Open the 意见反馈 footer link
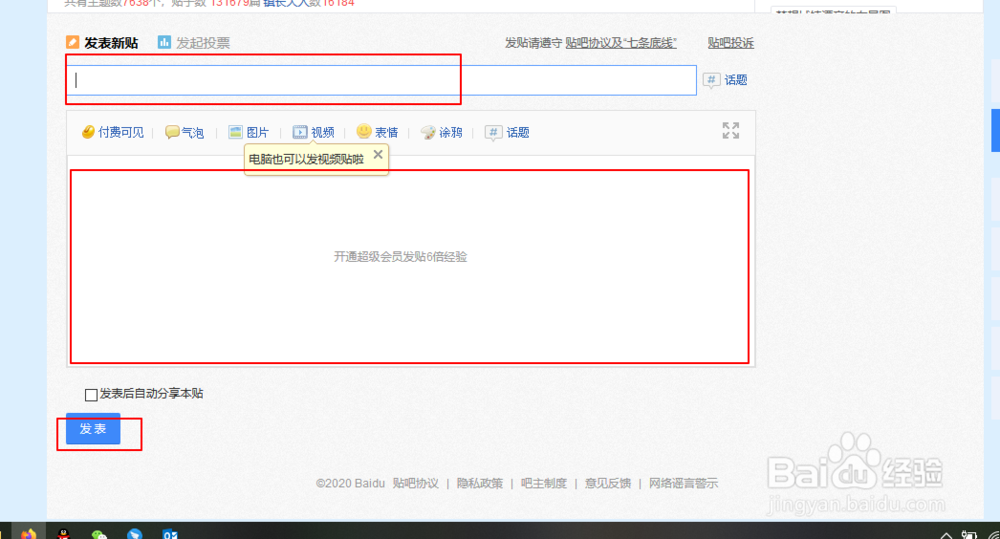Screen dimensions: 1000x539 608,484
